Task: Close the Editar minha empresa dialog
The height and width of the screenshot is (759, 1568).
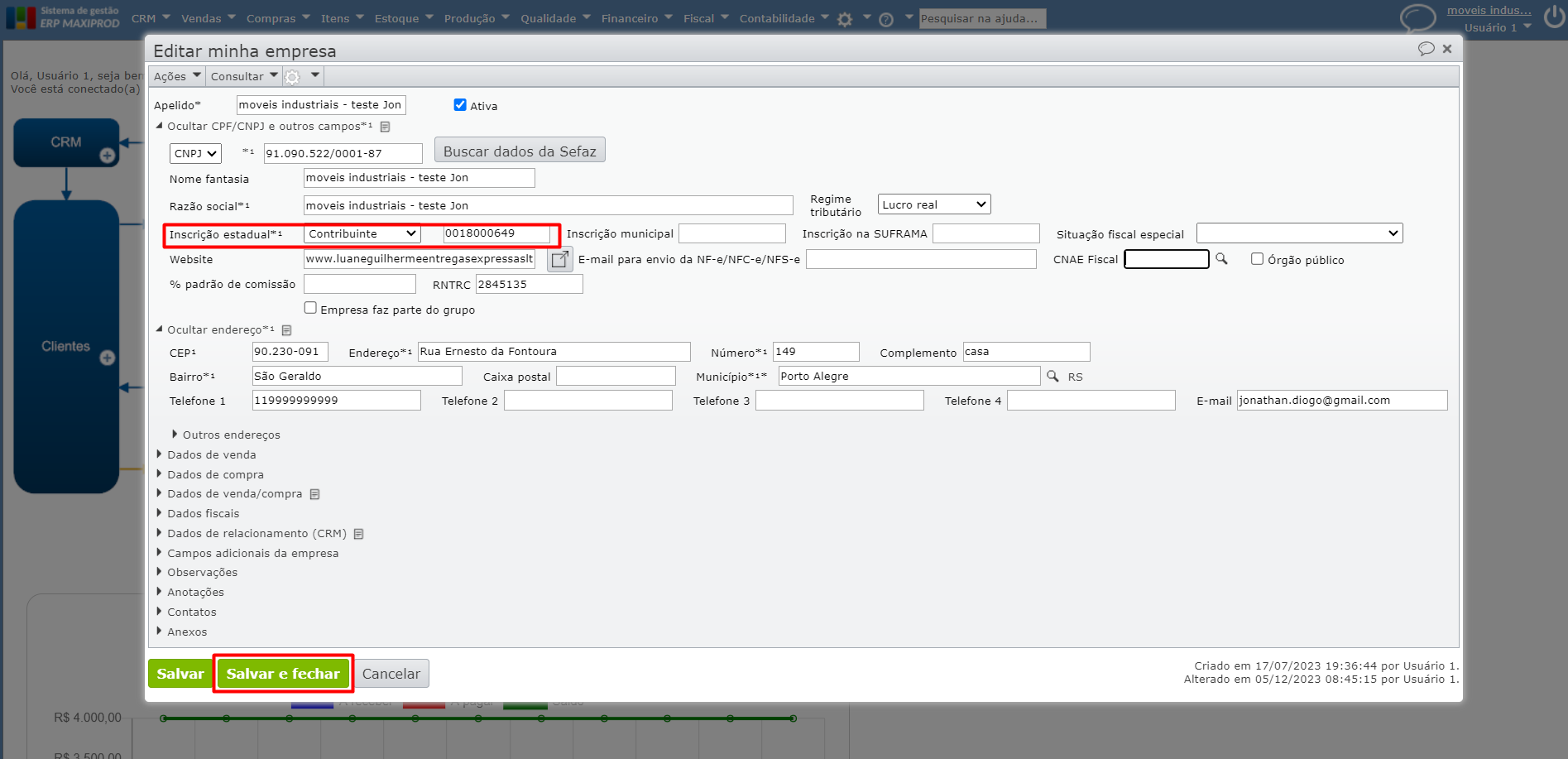Action: [1447, 49]
